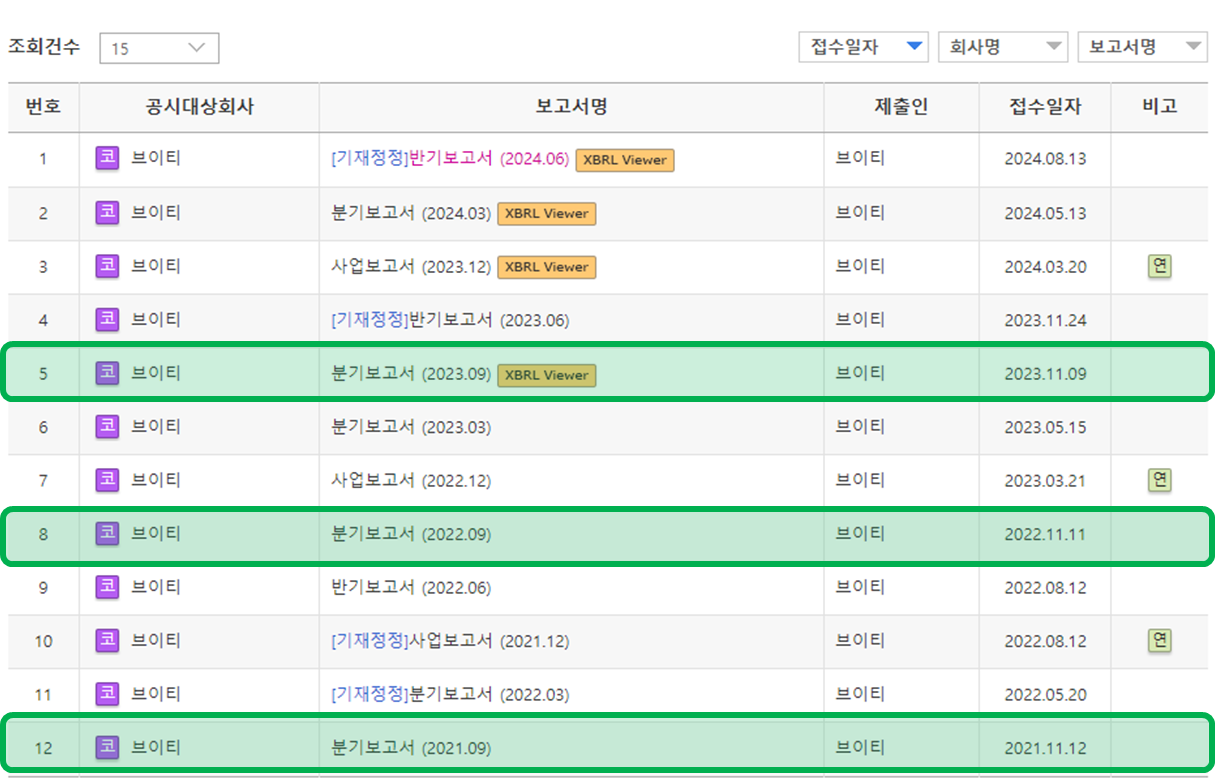This screenshot has height=784, width=1215.
Task: Sort by 보고서명 dropdown
Action: coord(1142,47)
